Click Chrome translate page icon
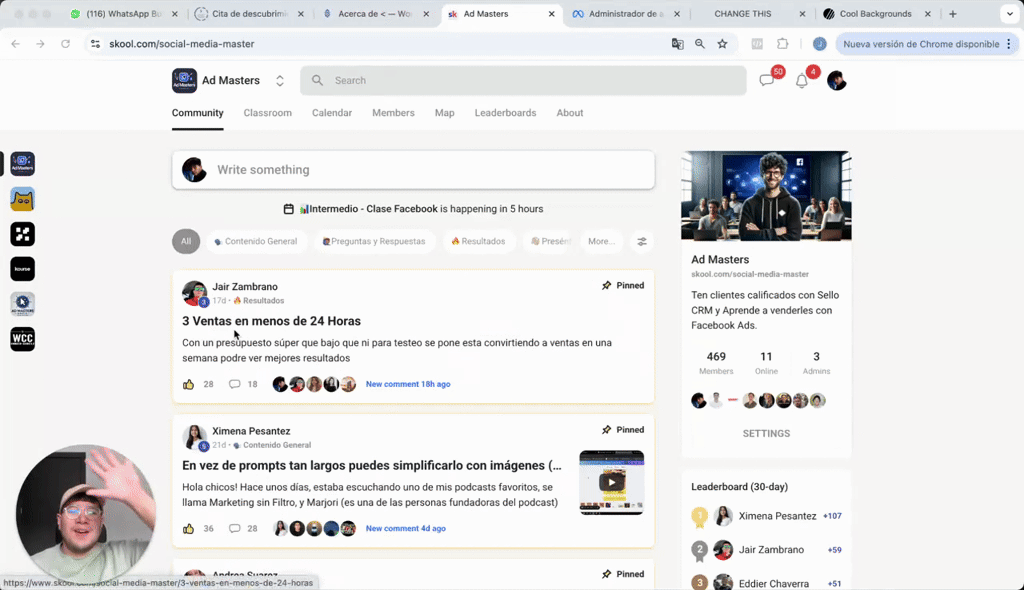Screen dimensions: 1024x590 [x=677, y=44]
